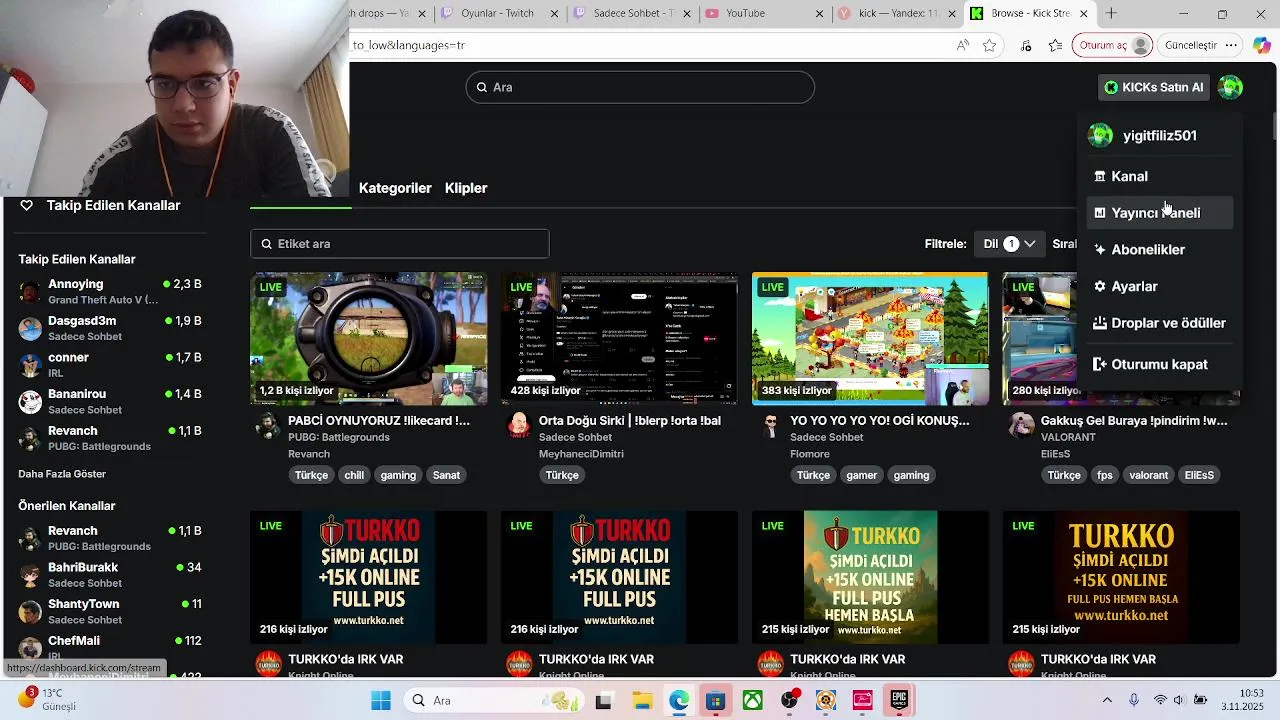Click the Etiket ara tag filter field
Image resolution: width=1280 pixels, height=720 pixels.
(400, 244)
